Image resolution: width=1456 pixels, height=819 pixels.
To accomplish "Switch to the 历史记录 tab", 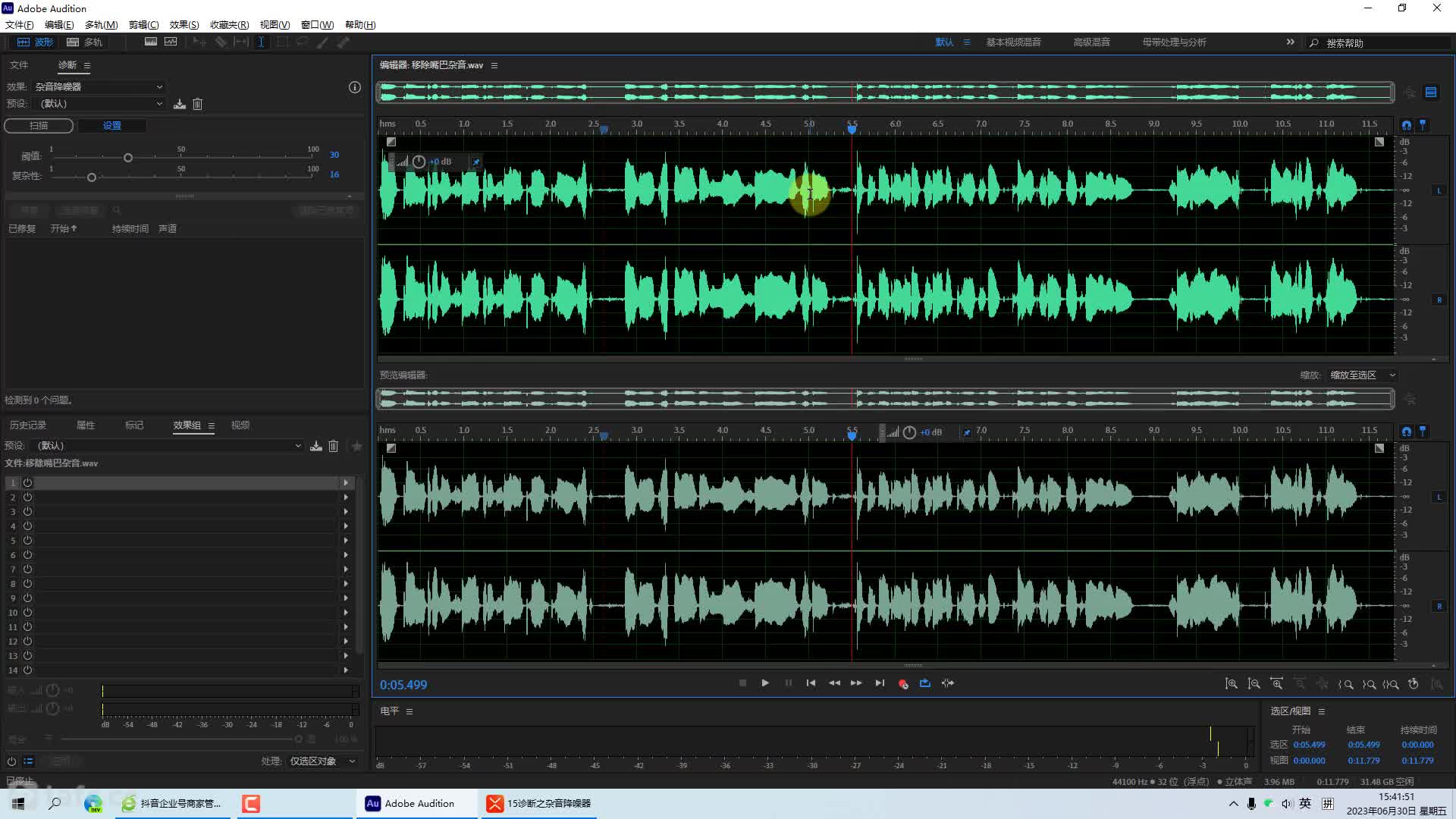I will pyautogui.click(x=28, y=425).
